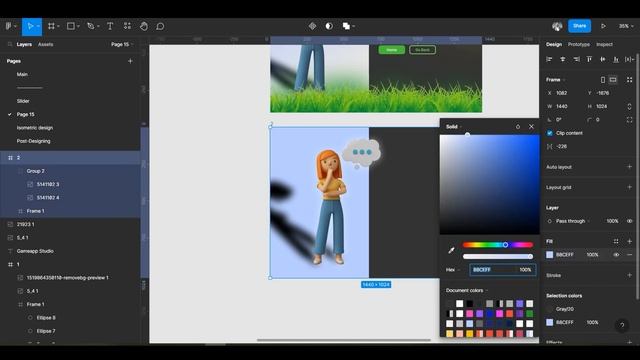The width and height of the screenshot is (640, 360).
Task: Pick color with the eyedropper icon
Action: pyautogui.click(x=451, y=250)
